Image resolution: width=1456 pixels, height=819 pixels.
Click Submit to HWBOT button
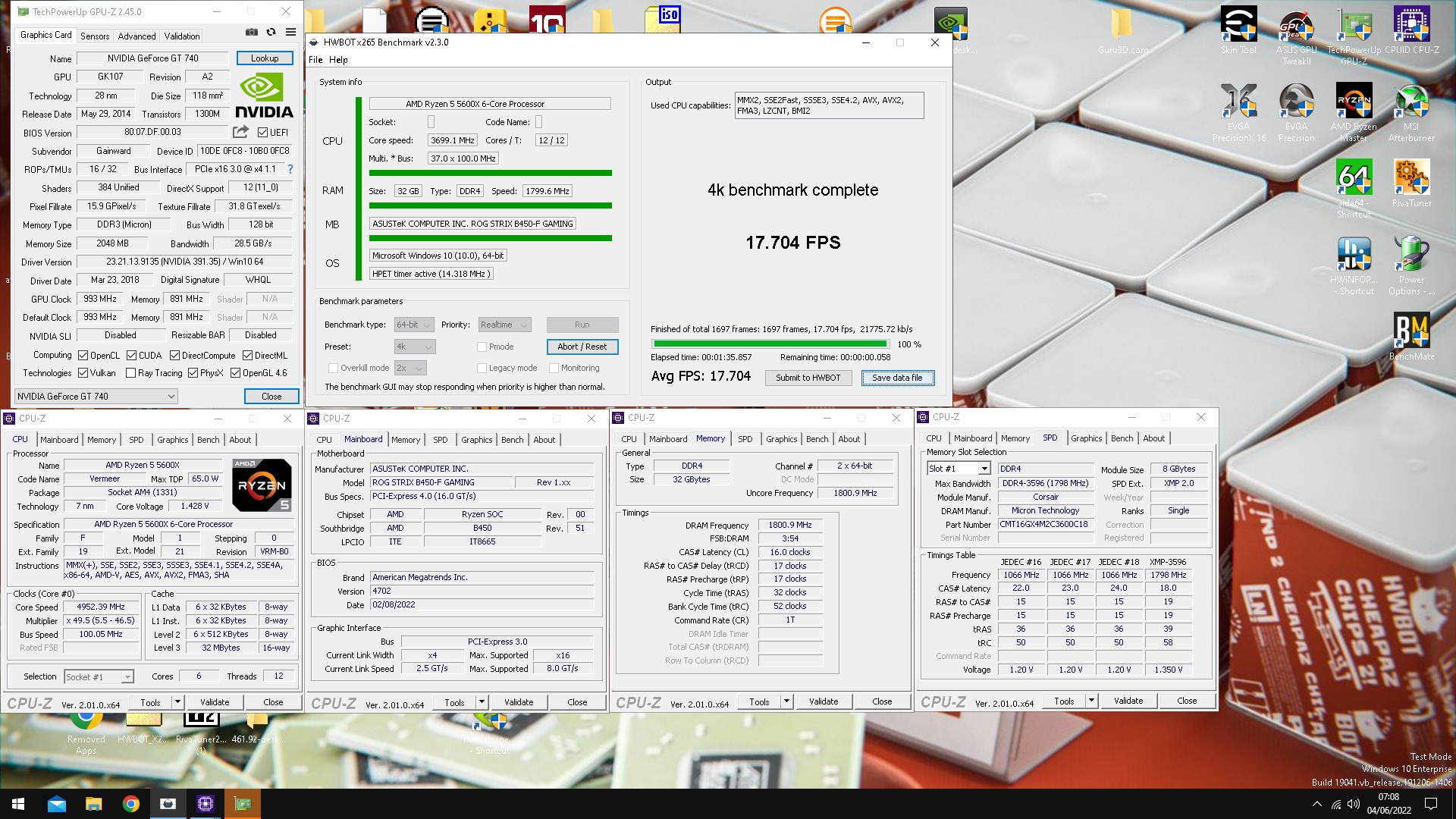[x=808, y=378]
